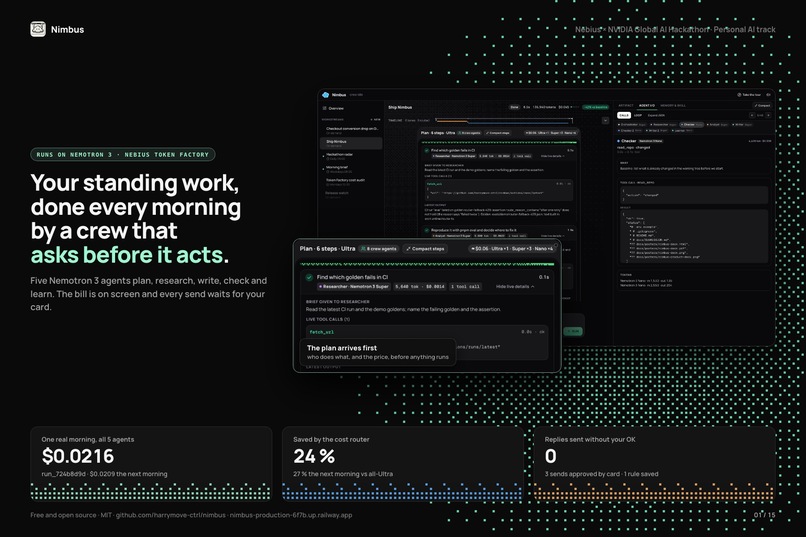Select the Researcher agent chip in Agent I/O
806x537 pixels.
click(x=663, y=125)
